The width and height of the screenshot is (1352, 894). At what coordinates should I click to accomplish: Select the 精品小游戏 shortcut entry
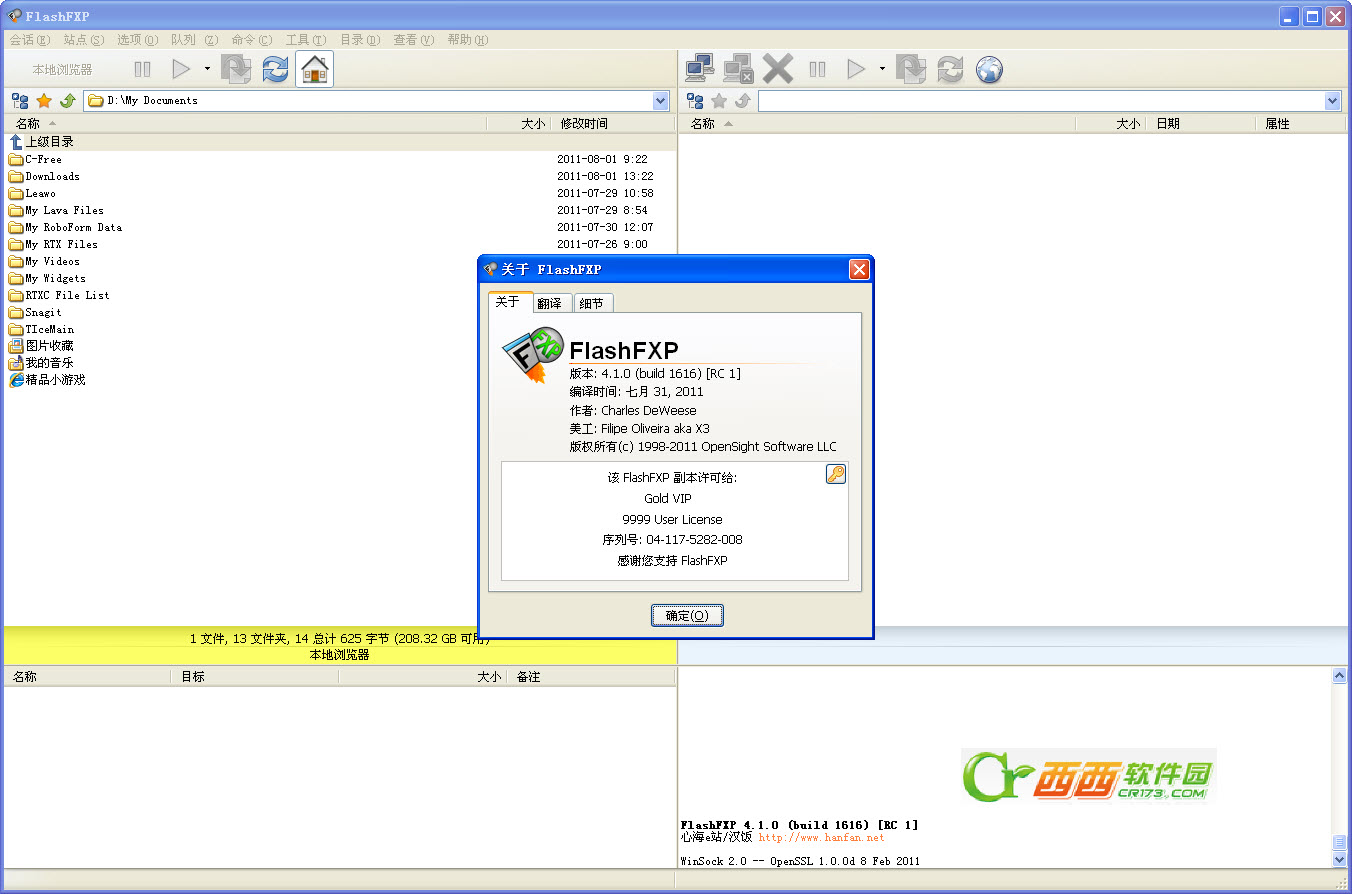click(47, 380)
